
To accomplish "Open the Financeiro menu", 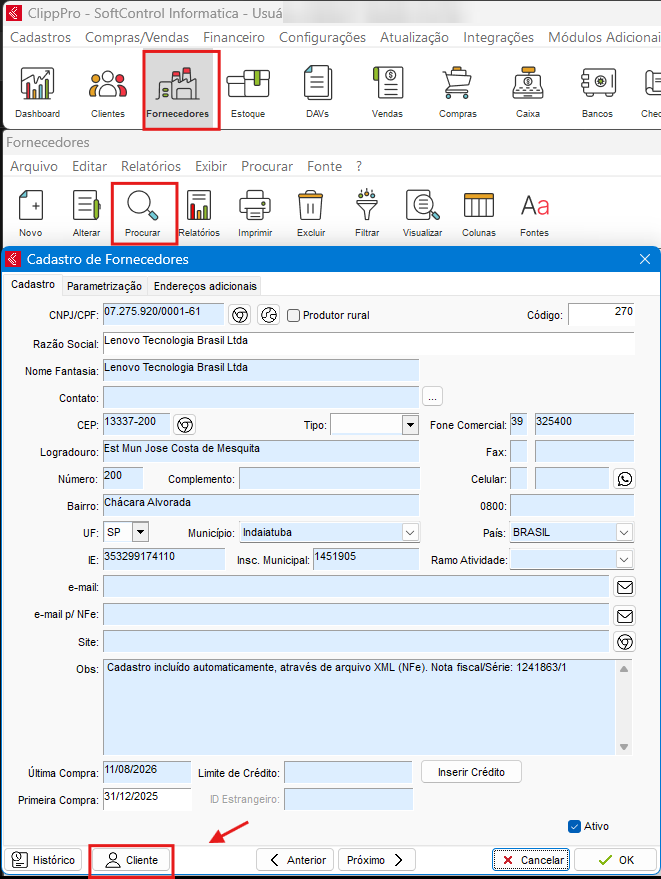I will pyautogui.click(x=234, y=38).
